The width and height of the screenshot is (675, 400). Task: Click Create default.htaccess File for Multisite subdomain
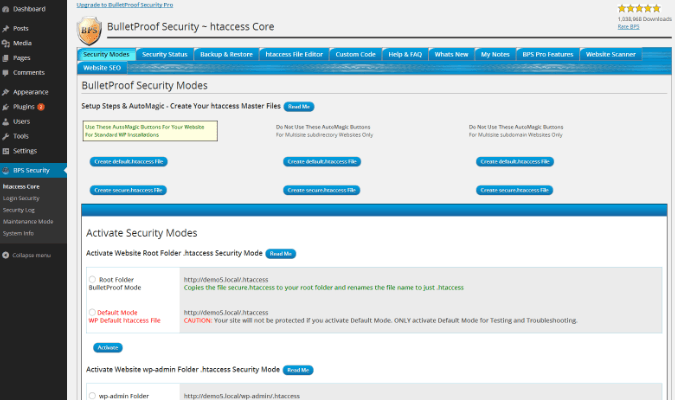point(515,161)
